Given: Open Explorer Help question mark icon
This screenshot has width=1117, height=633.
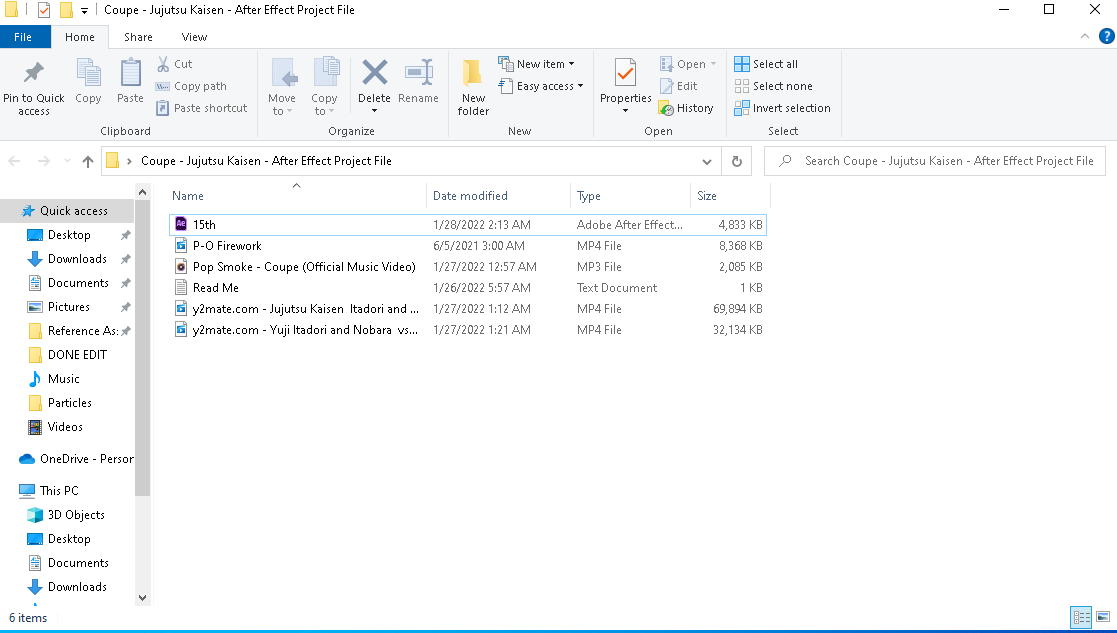Looking at the screenshot, I should click(x=1106, y=36).
